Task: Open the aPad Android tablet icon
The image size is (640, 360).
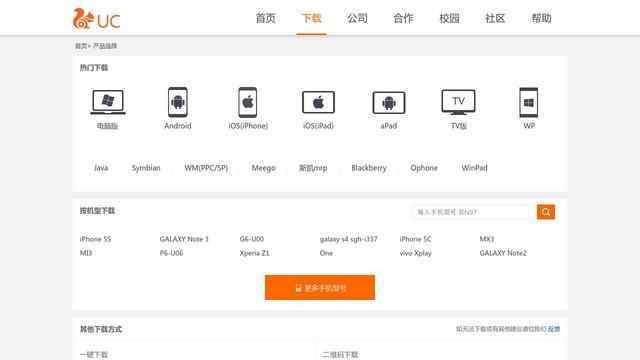Action: click(x=389, y=102)
